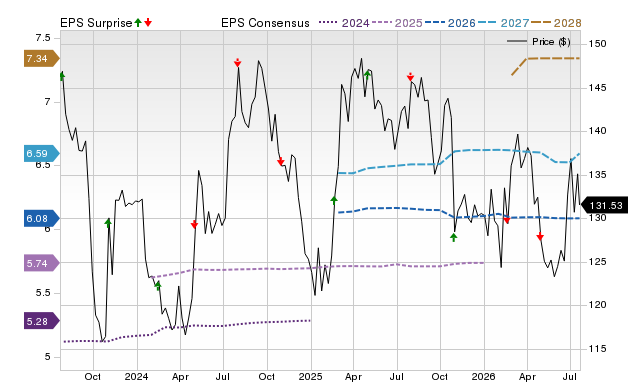Click red surprise arrow near August 2024

[x=238, y=62]
